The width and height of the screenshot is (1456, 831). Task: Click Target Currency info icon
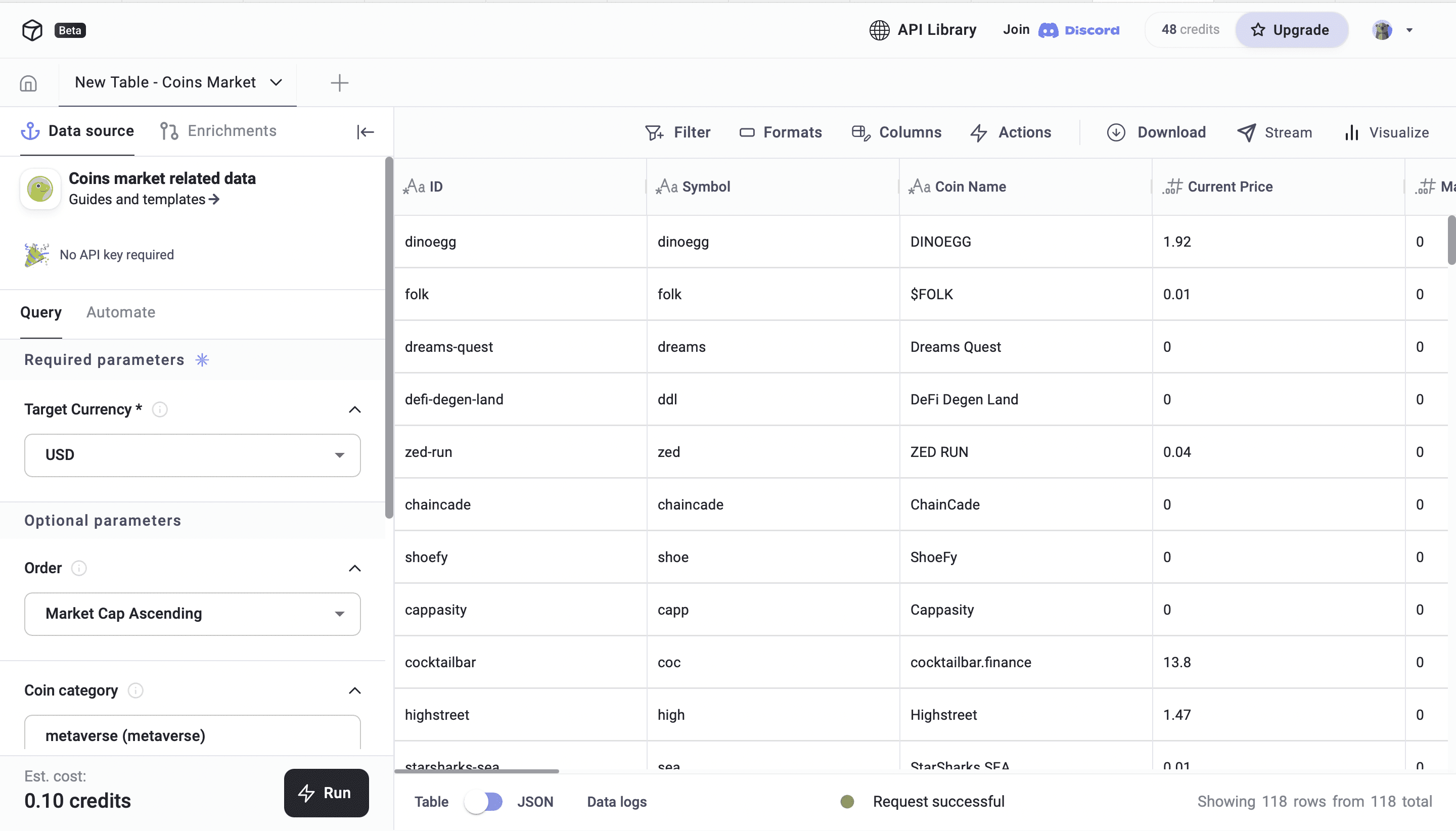click(x=160, y=409)
